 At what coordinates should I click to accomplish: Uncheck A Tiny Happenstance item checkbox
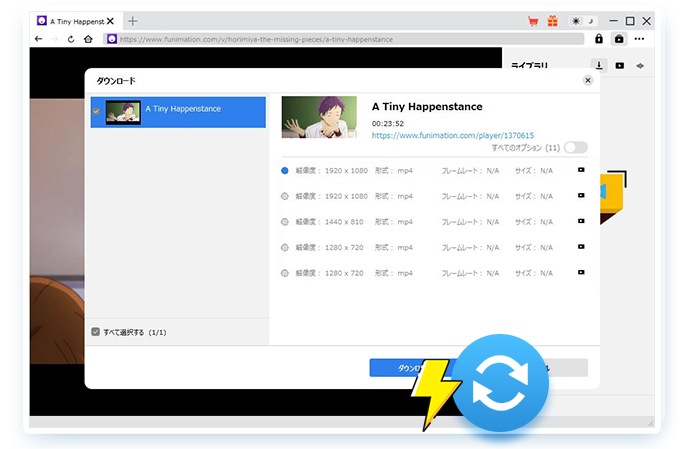(x=96, y=111)
